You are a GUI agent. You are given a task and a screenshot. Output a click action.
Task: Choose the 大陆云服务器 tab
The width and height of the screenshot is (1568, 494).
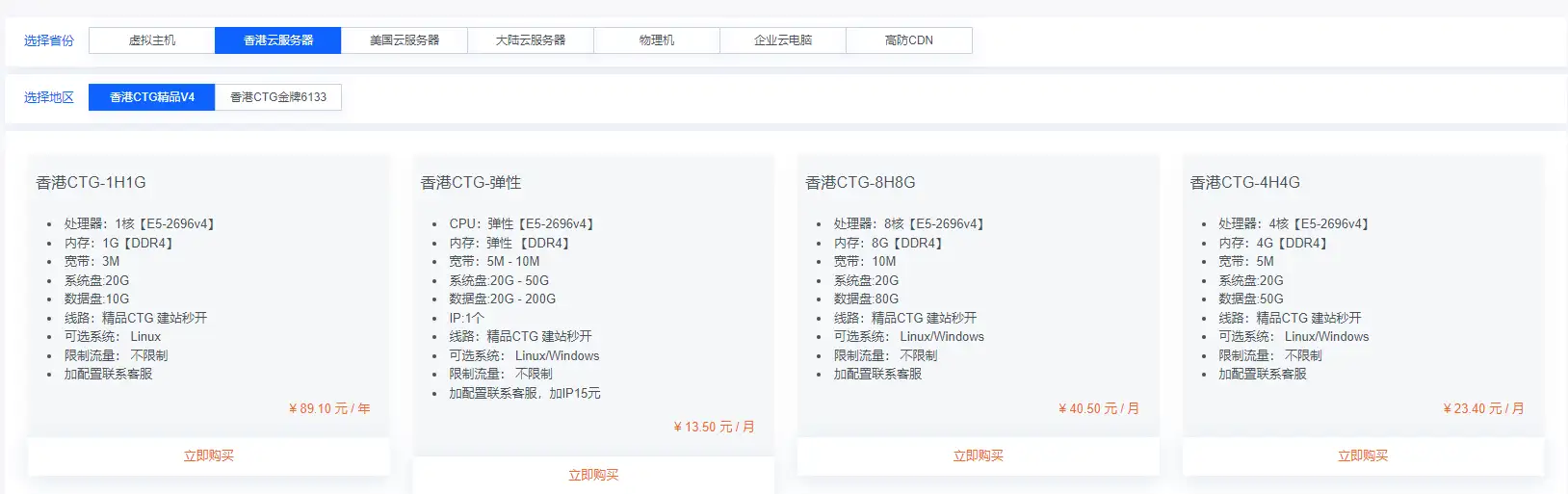point(531,40)
